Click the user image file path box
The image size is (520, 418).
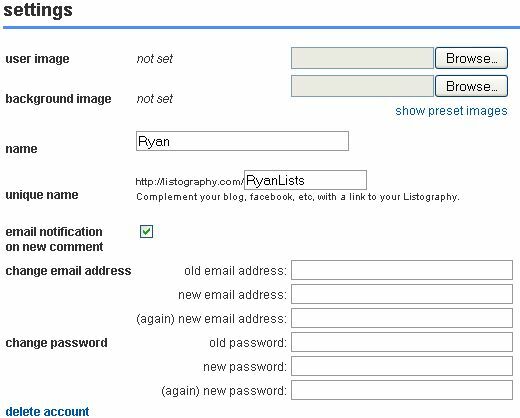[x=362, y=58]
